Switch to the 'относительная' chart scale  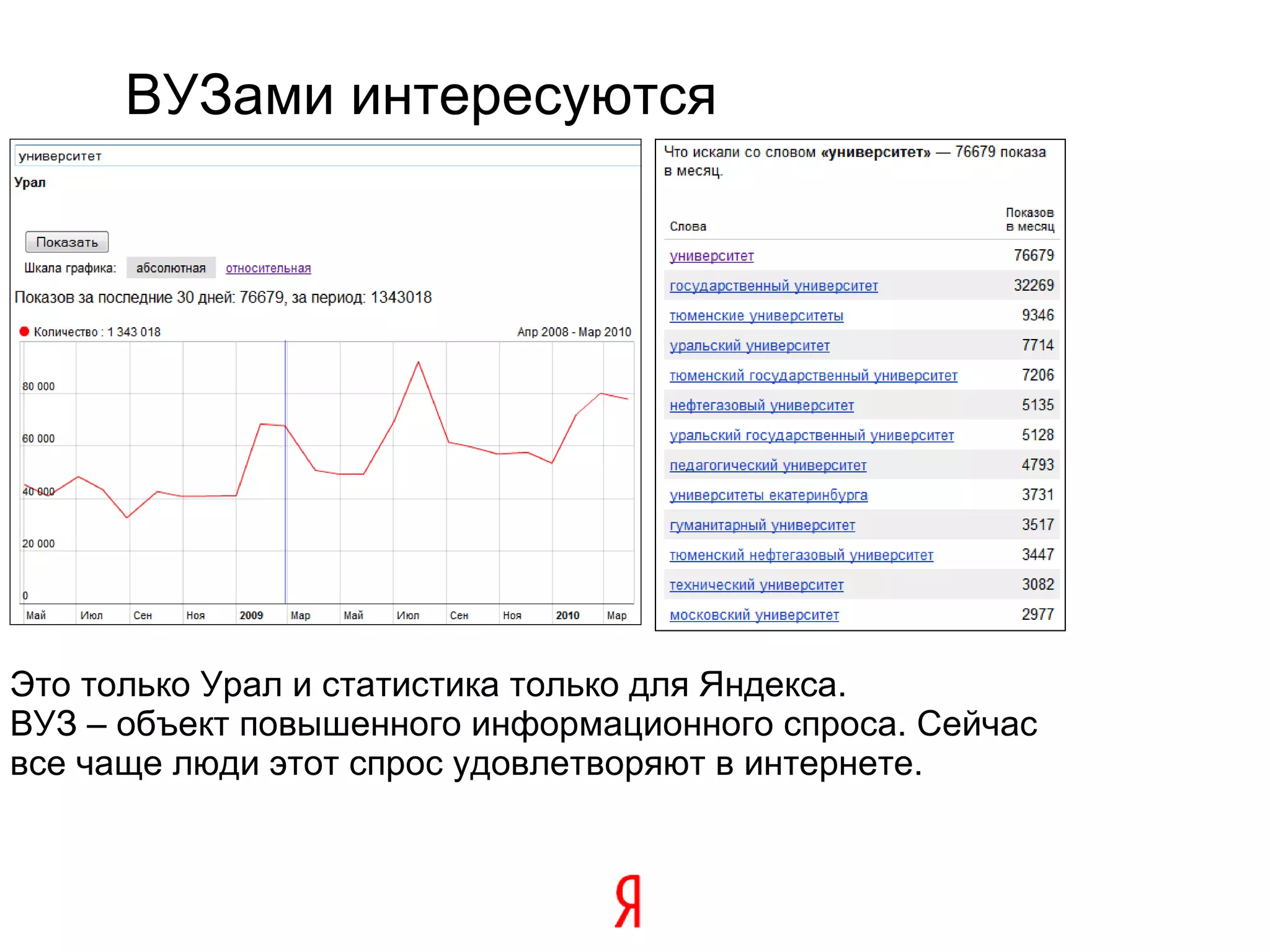(x=268, y=268)
